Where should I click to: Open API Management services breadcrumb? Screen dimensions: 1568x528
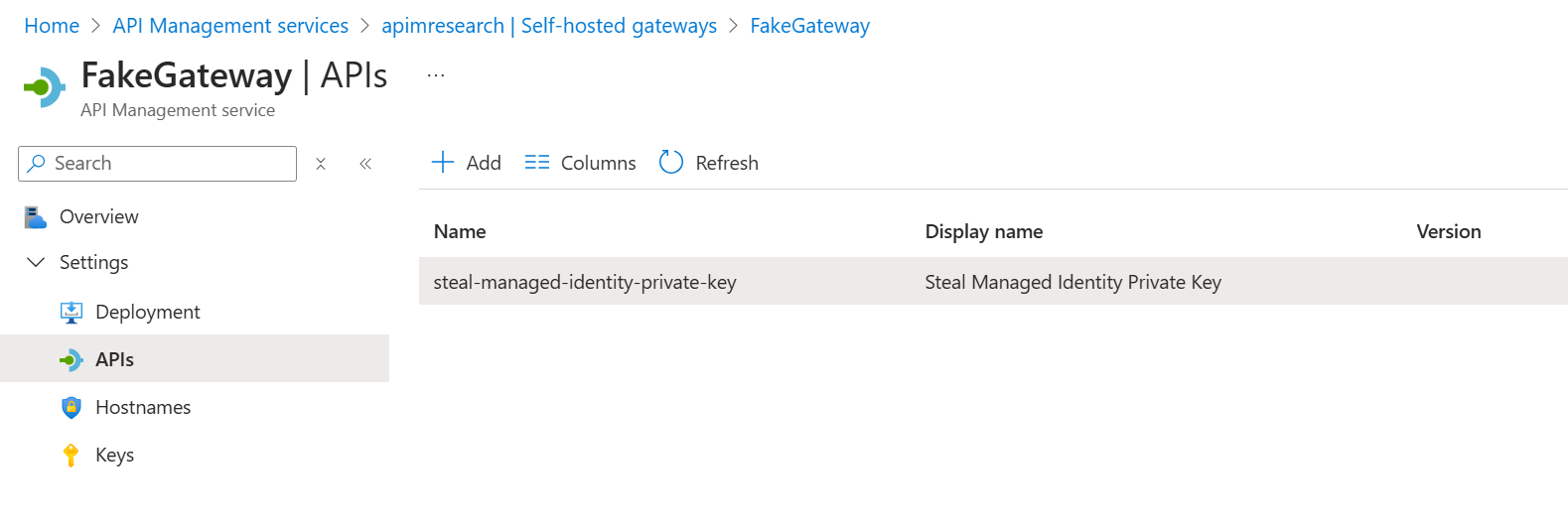click(230, 26)
